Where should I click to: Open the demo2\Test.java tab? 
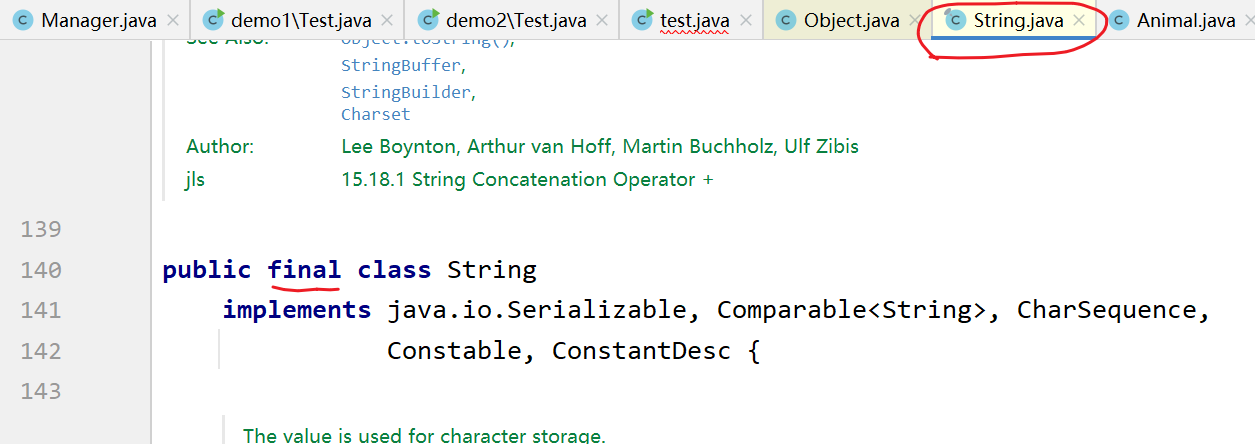516,20
